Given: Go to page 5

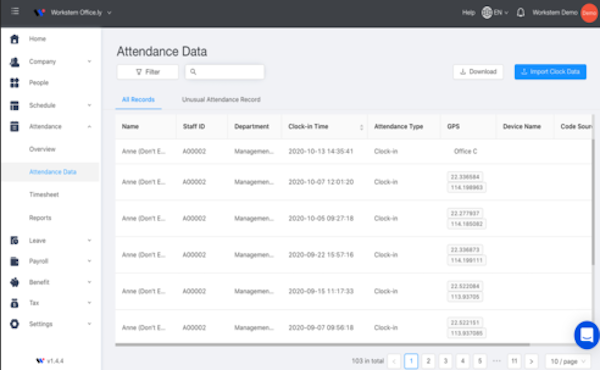Looking at the screenshot, I should click(480, 361).
